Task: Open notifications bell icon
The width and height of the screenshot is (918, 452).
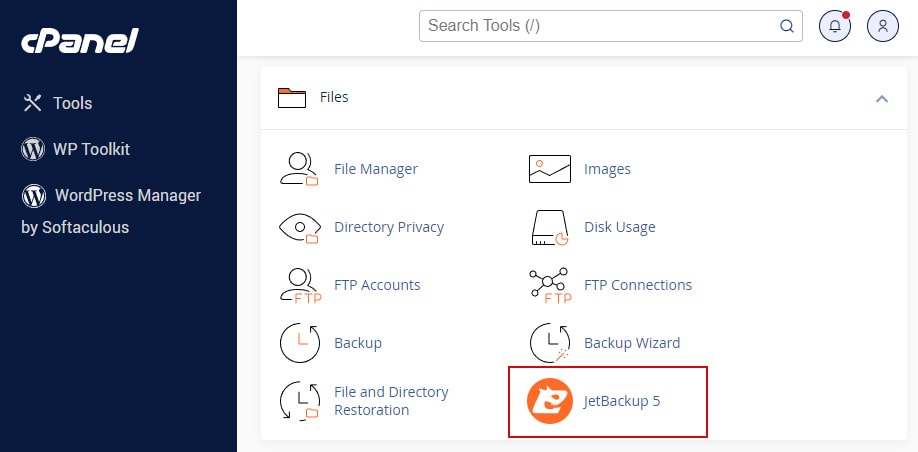Action: click(834, 26)
